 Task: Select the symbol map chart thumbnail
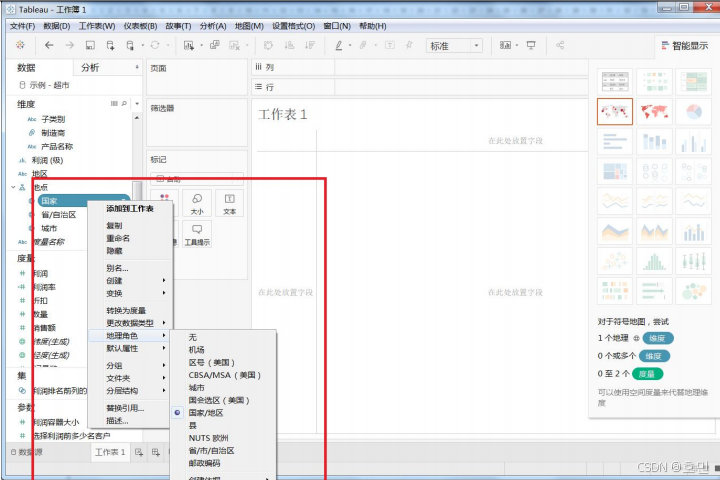point(615,111)
